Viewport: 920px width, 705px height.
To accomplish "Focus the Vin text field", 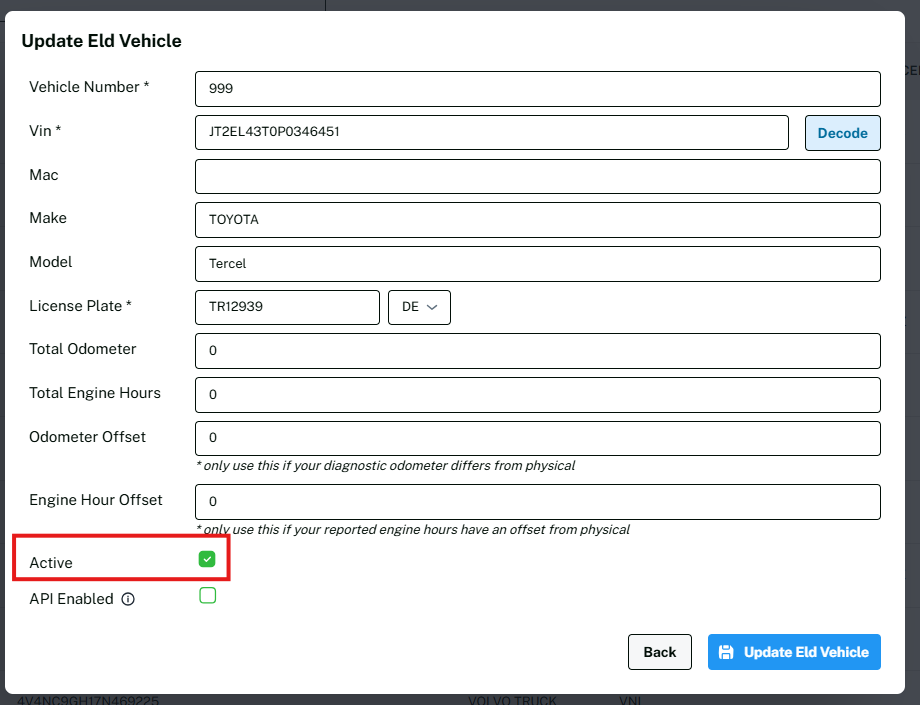I will pos(491,132).
